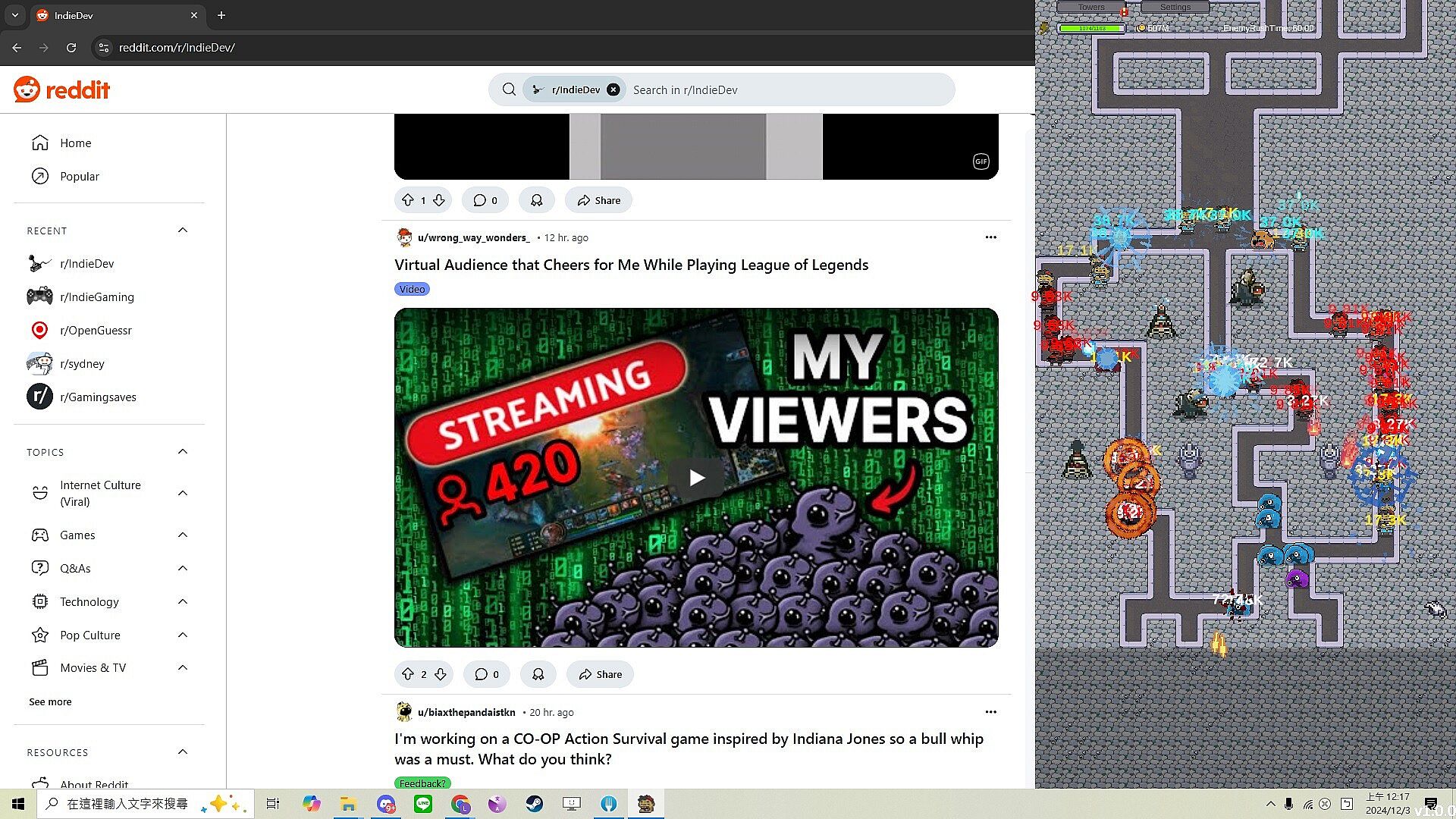
Task: Share the Virtual Audience post
Action: [x=600, y=674]
